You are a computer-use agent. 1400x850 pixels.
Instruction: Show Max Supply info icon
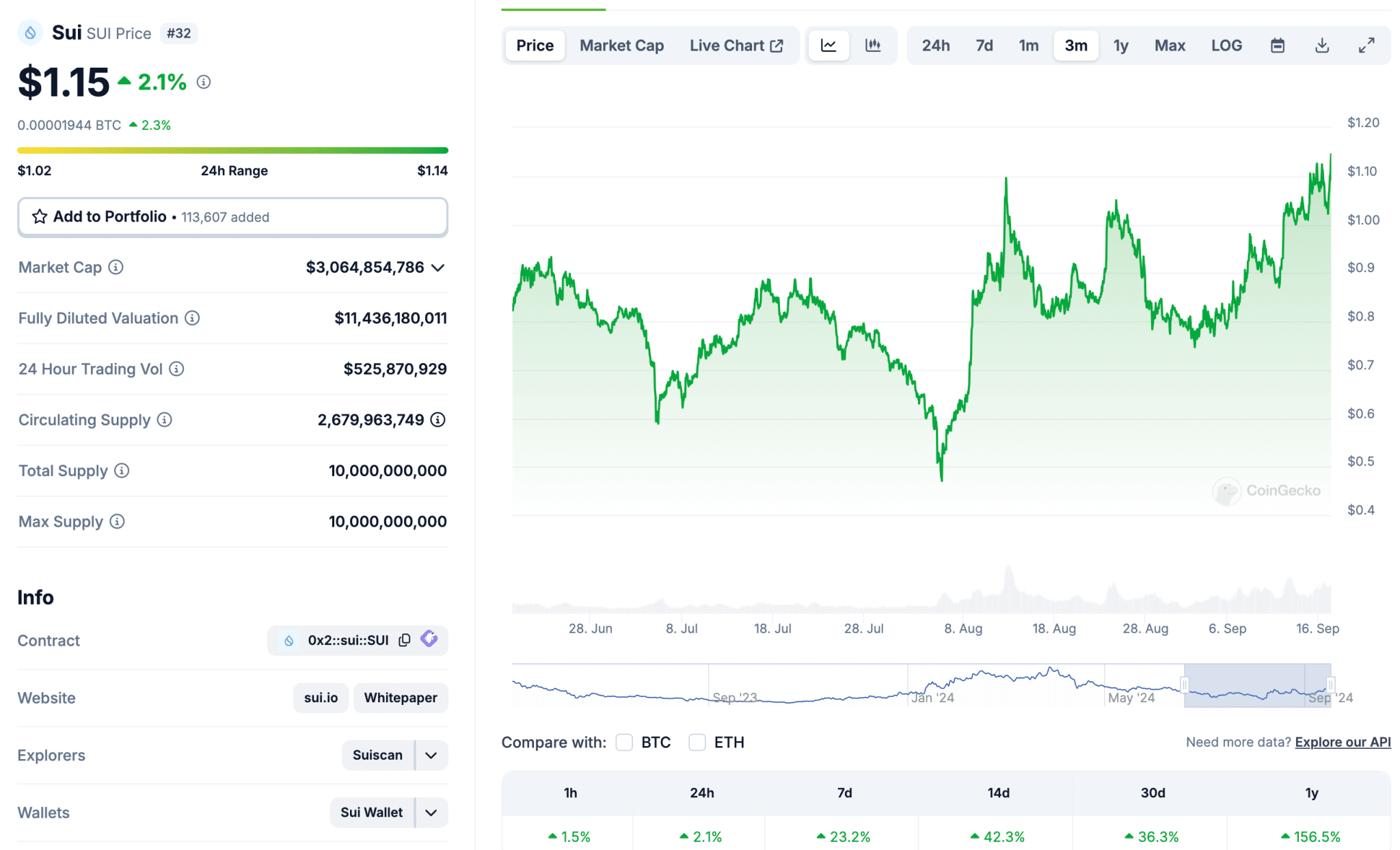pyautogui.click(x=118, y=522)
